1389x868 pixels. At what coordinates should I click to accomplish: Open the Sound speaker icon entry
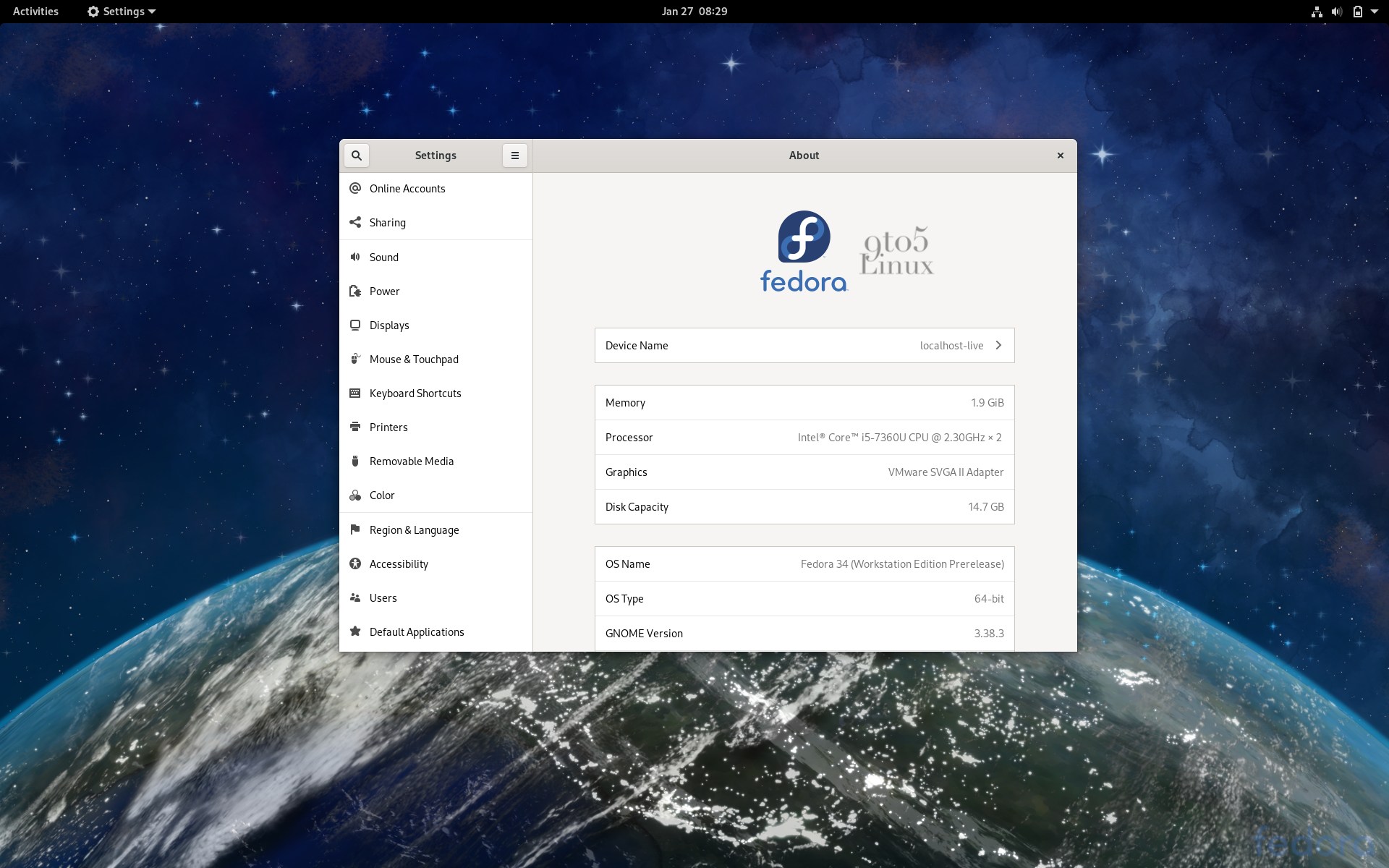(x=355, y=257)
